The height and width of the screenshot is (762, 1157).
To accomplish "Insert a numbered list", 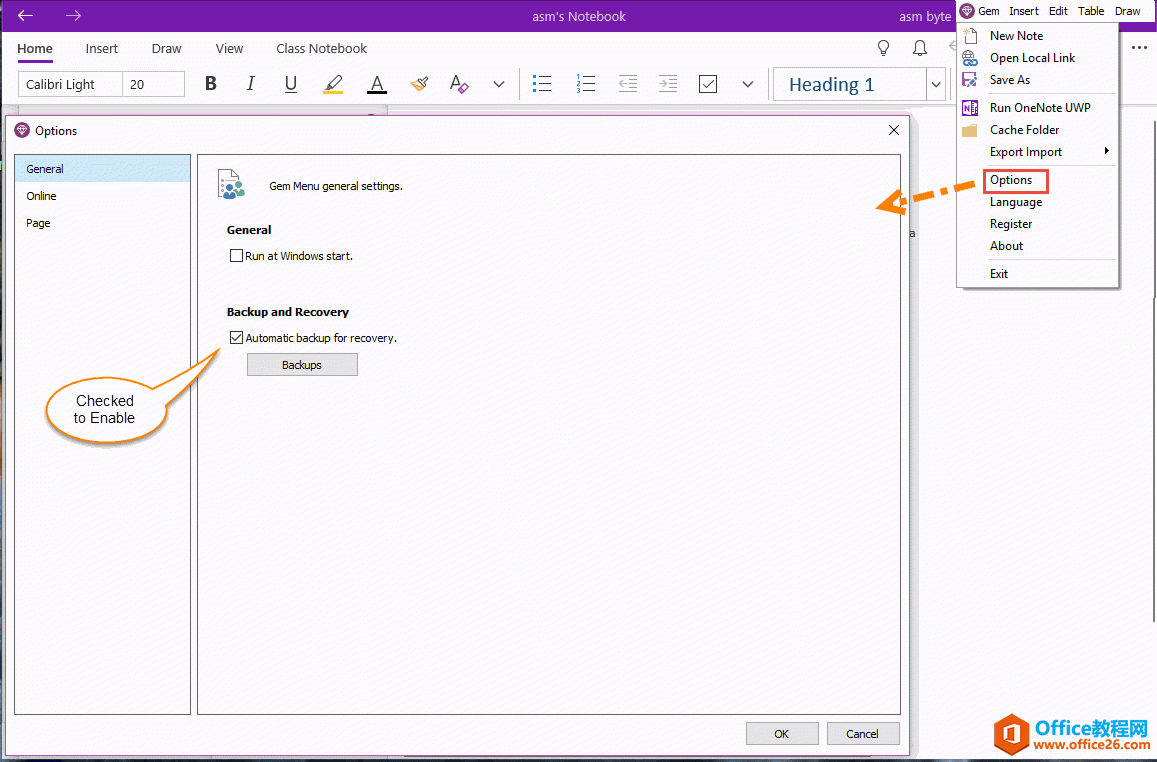I will point(586,84).
